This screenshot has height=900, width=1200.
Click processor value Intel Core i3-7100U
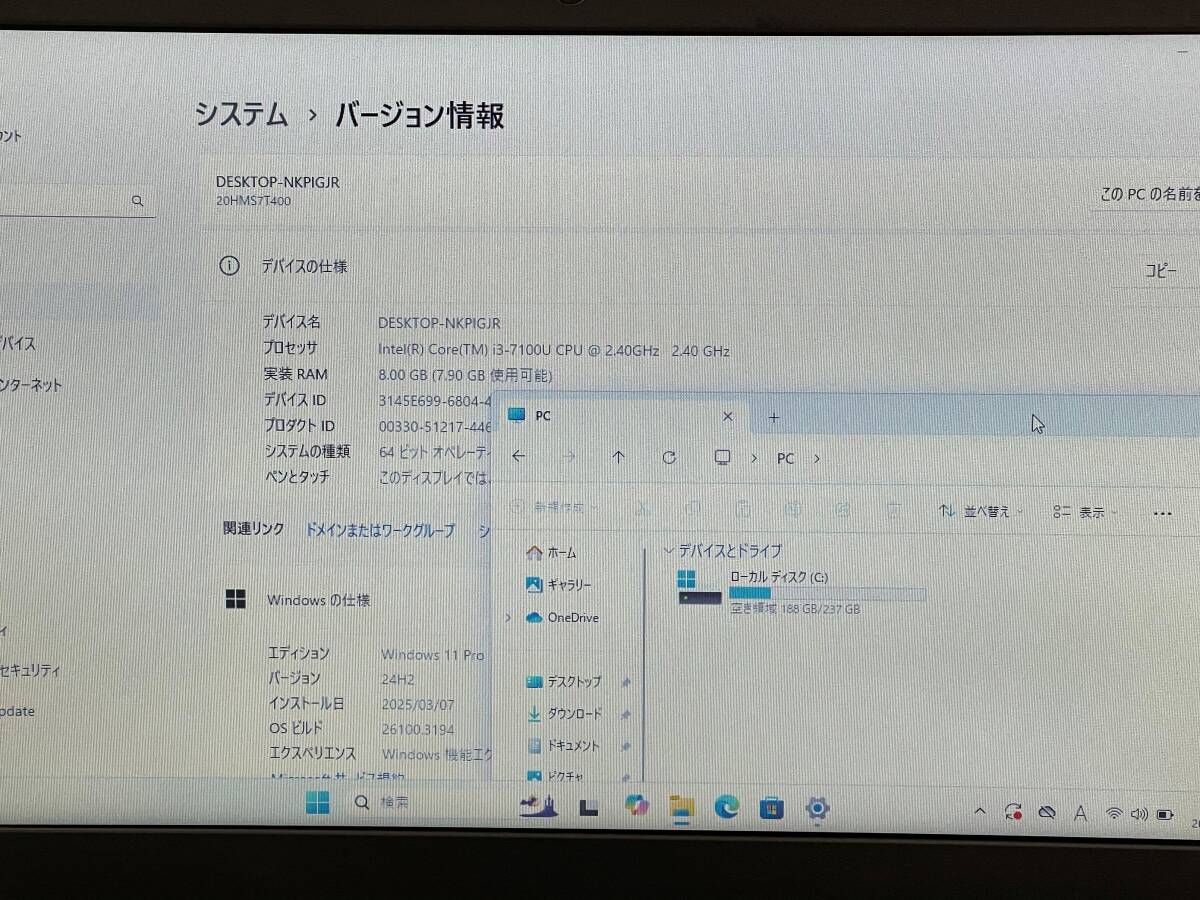point(554,351)
